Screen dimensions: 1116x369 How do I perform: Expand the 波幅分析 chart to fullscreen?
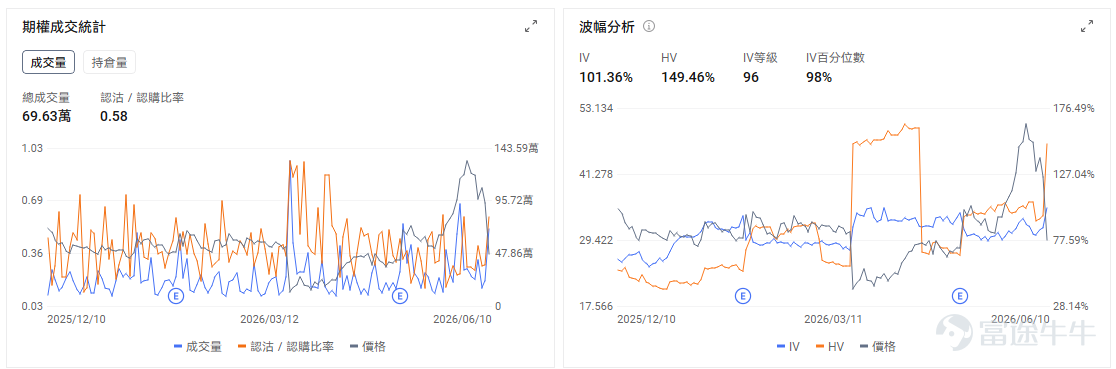(1087, 26)
